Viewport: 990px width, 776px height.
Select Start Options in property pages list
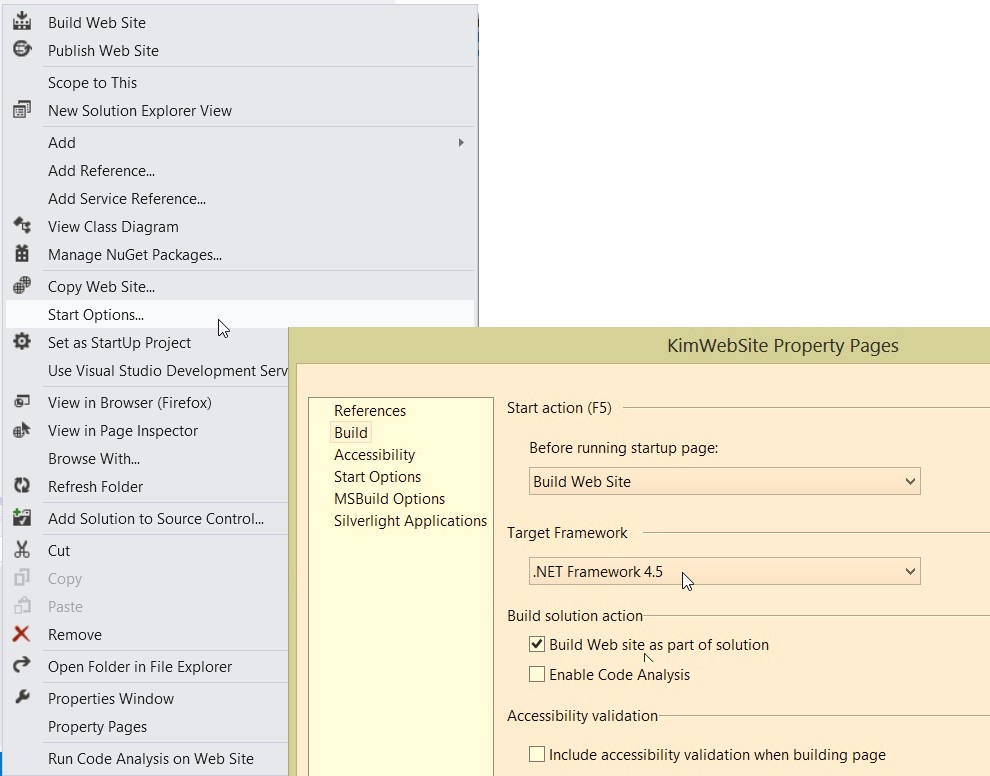[x=378, y=477]
